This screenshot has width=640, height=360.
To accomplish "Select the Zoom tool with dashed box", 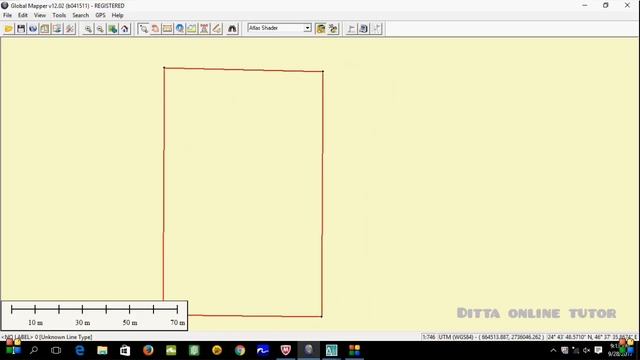I will click(x=143, y=29).
